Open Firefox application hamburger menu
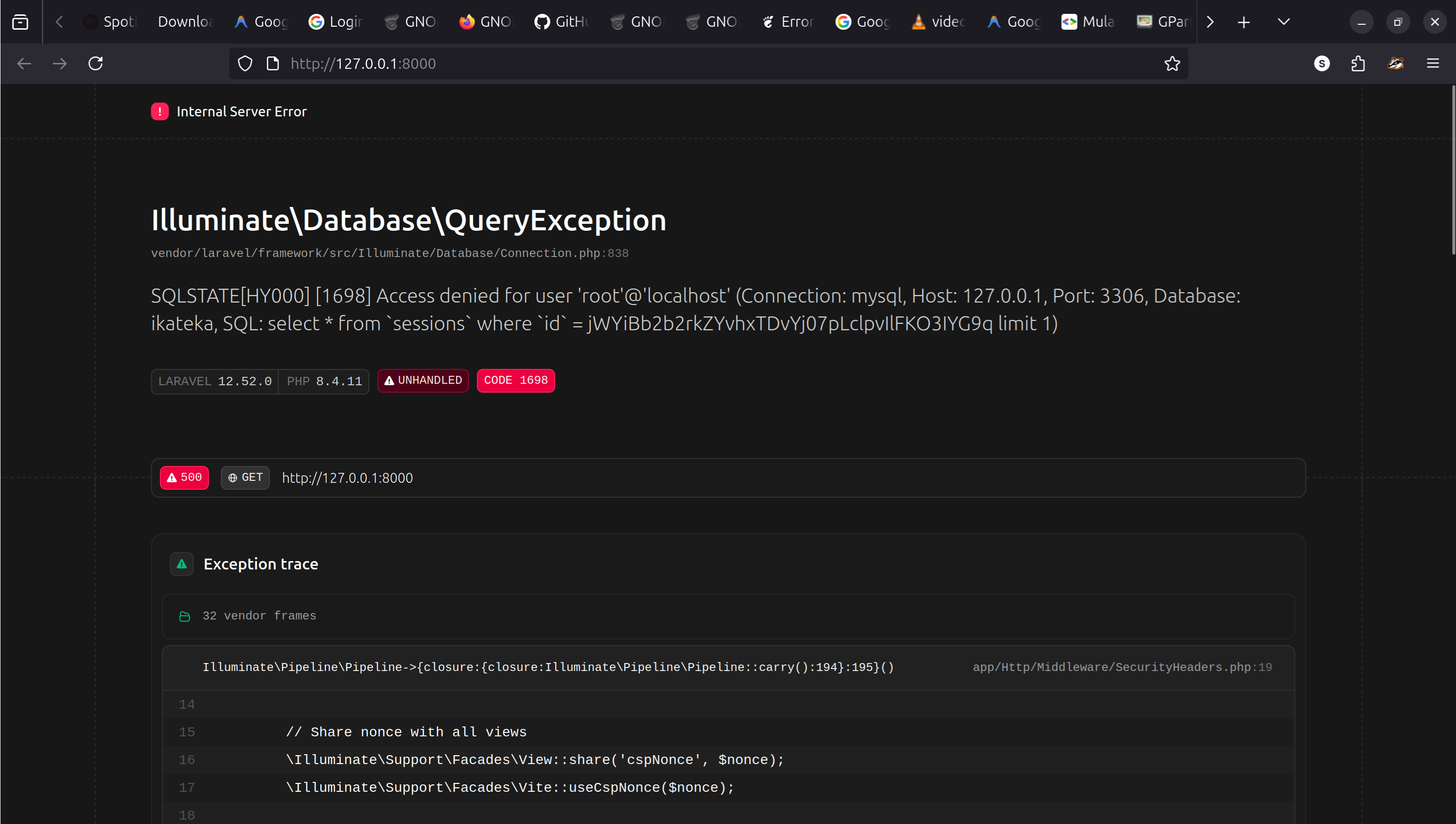The height and width of the screenshot is (824, 1456). point(1432,63)
